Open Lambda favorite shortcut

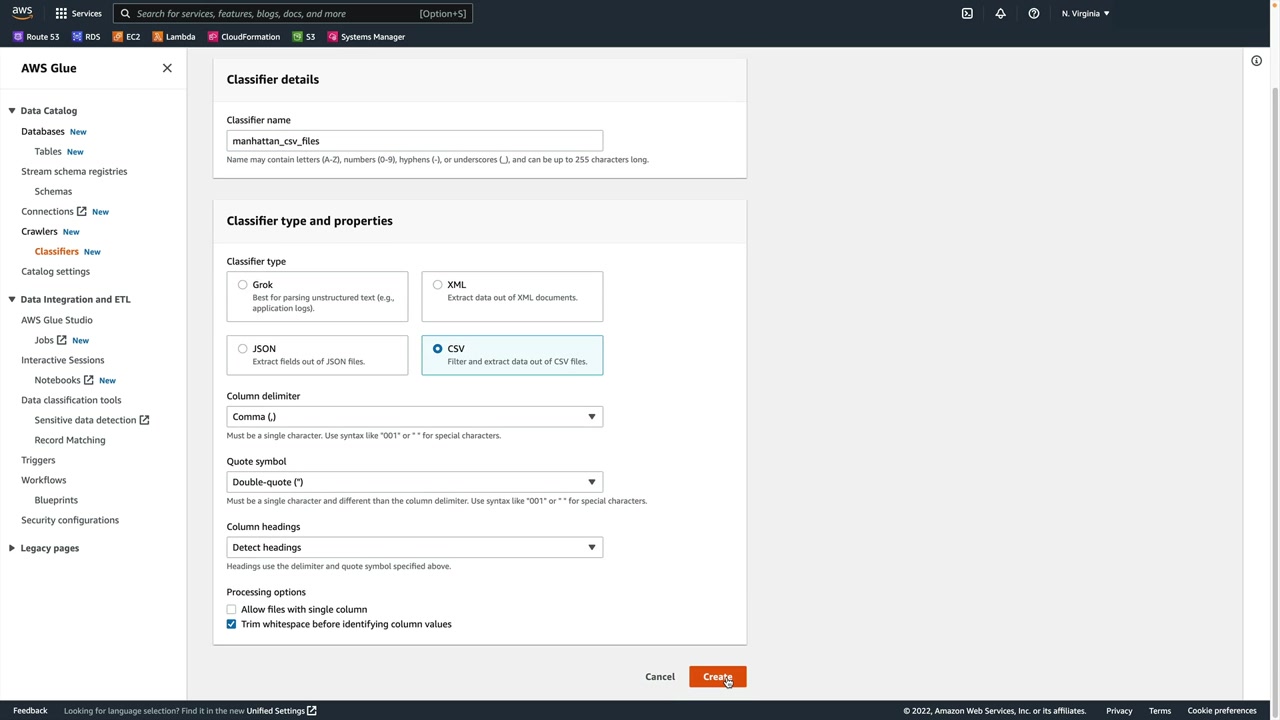(x=174, y=37)
